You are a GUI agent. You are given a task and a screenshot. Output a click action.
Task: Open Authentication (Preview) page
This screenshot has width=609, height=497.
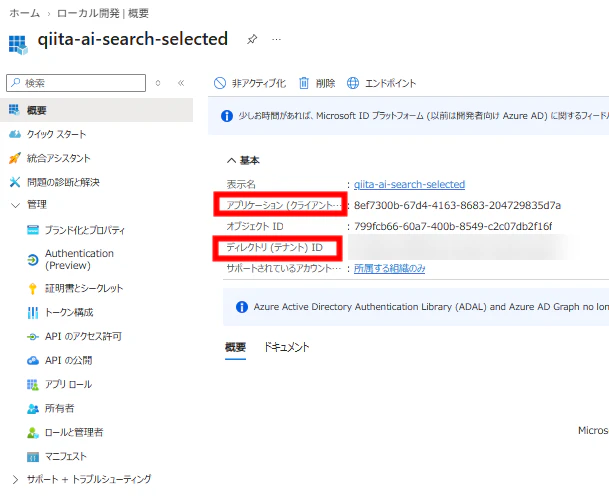coord(79,259)
